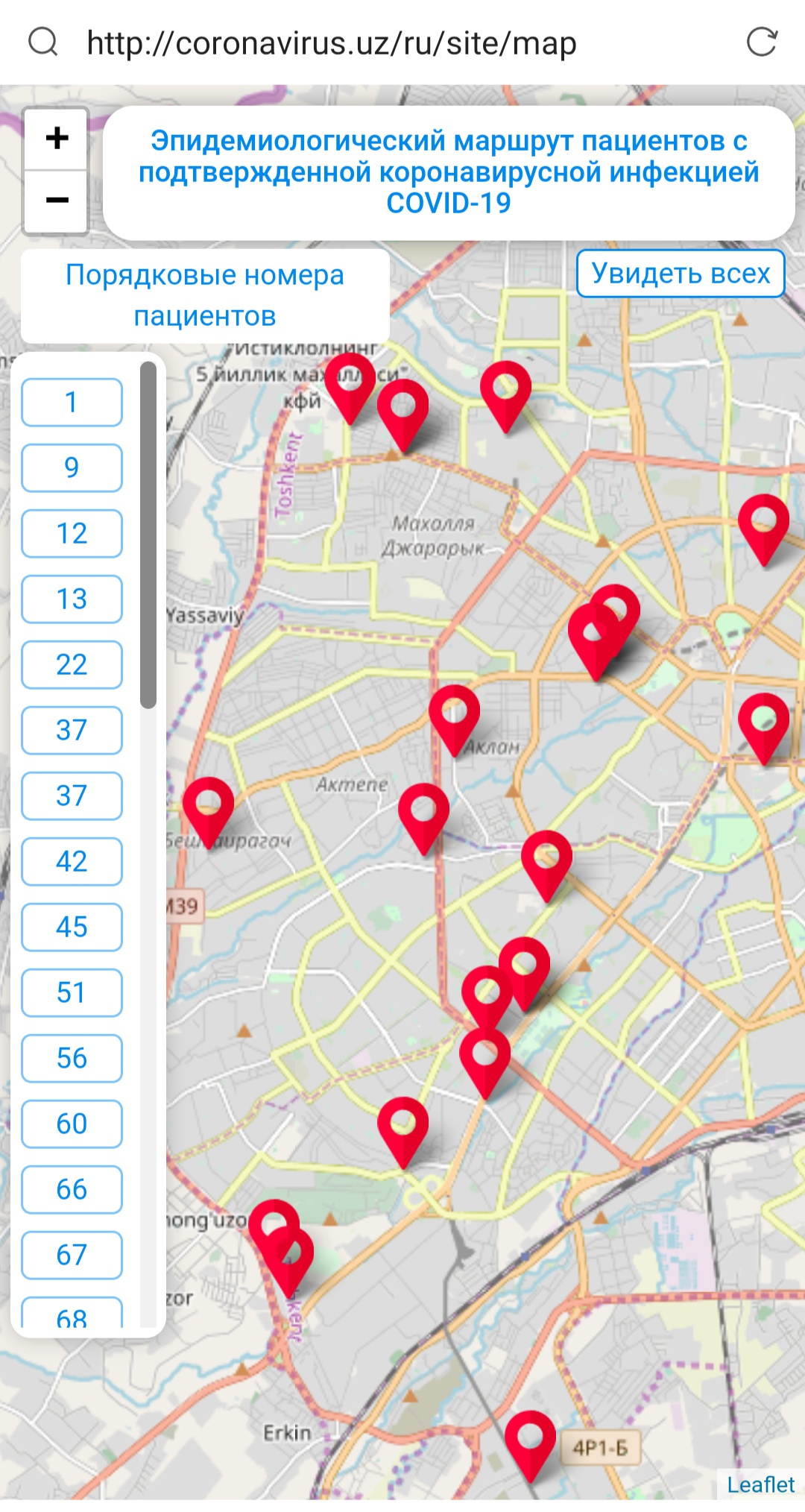Screen dimensions: 805x1512
Task: Pick patient number 45
Action: (72, 927)
